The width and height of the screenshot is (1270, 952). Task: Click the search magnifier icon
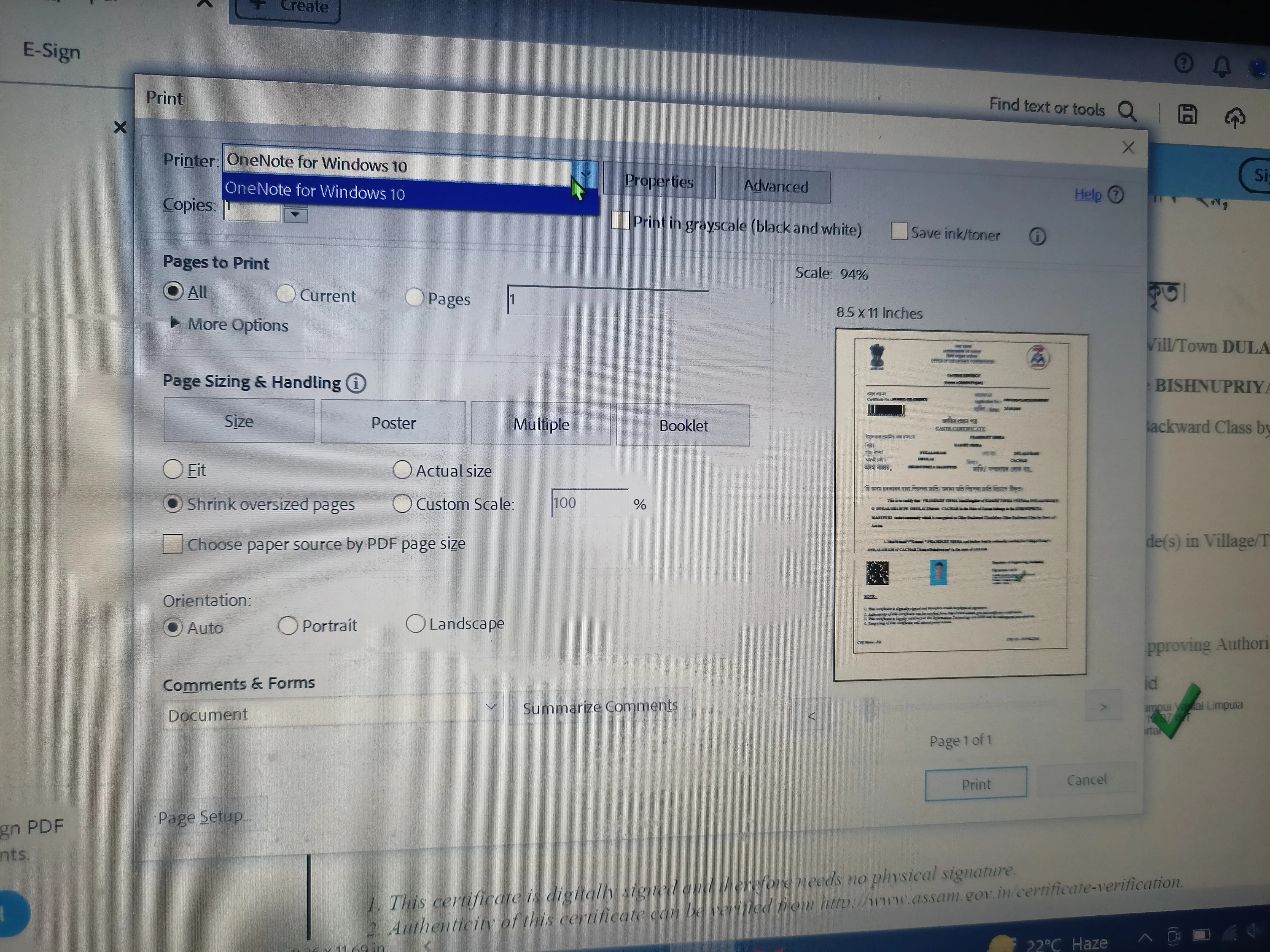(x=1127, y=111)
